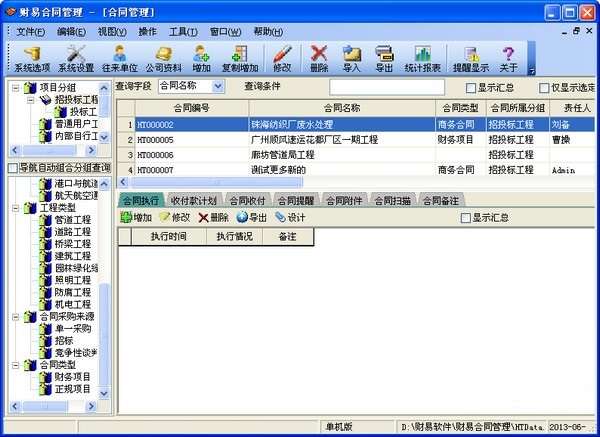Click 导出 globe icon in sub-toolbar

click(251, 217)
